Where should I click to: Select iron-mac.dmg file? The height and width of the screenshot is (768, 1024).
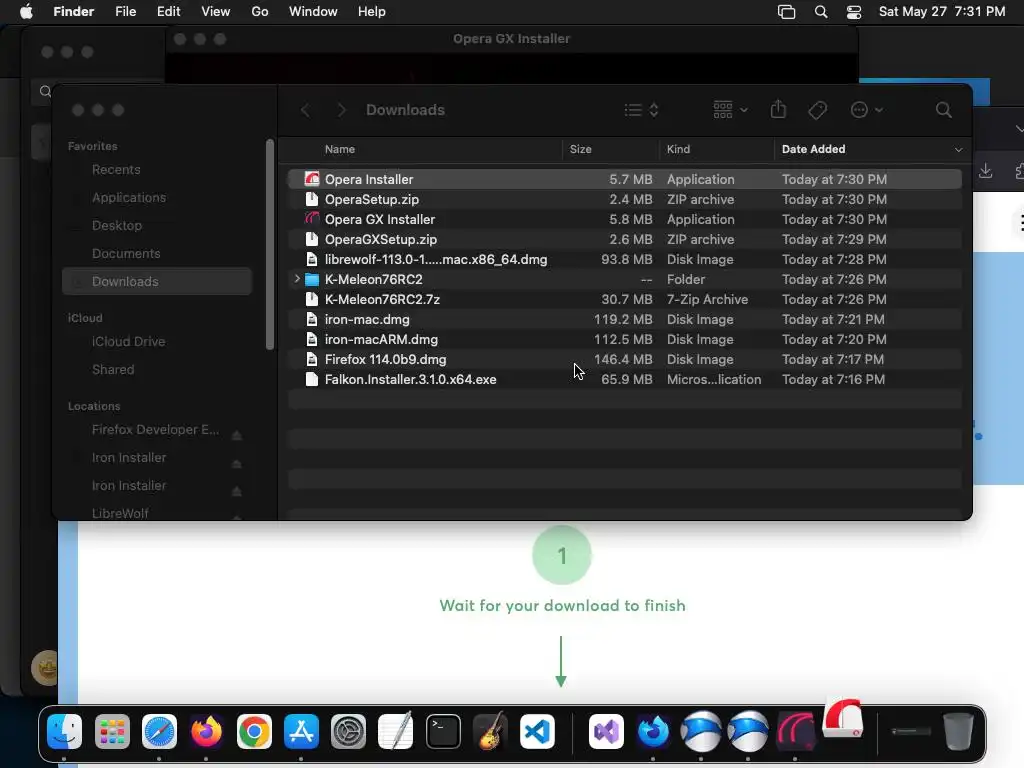click(624, 319)
